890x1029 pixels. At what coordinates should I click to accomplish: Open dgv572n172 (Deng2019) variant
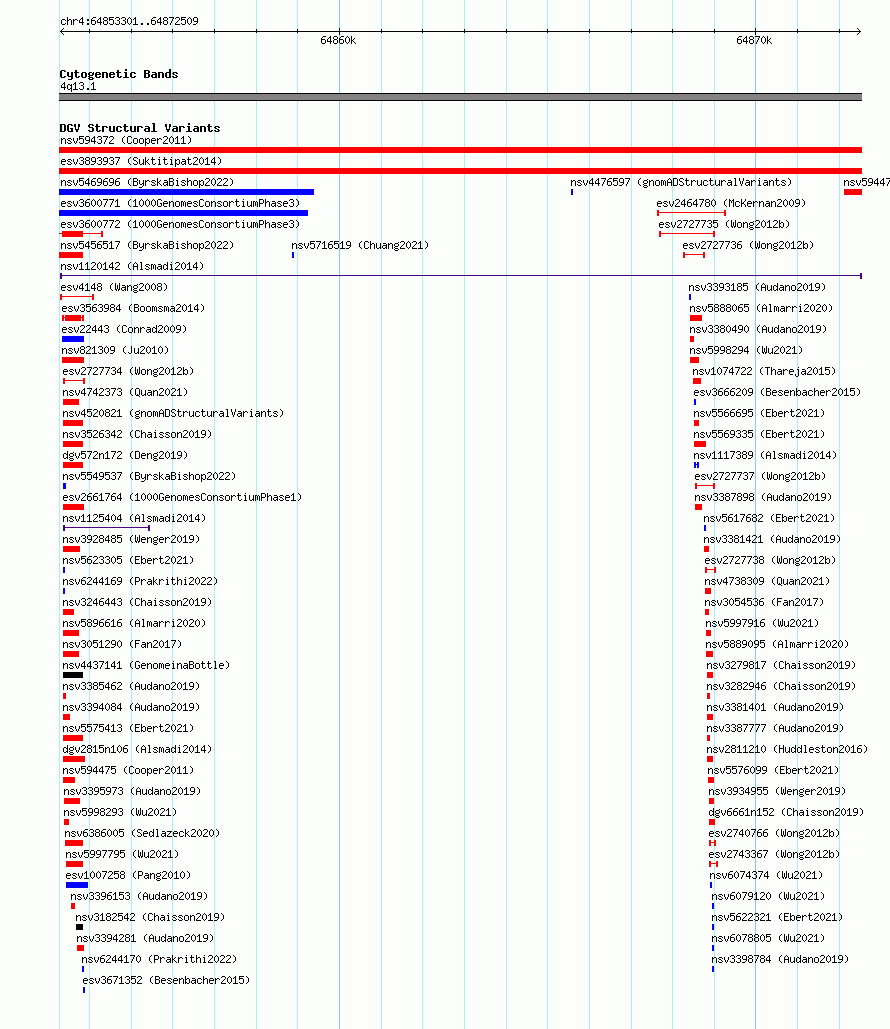pos(125,455)
